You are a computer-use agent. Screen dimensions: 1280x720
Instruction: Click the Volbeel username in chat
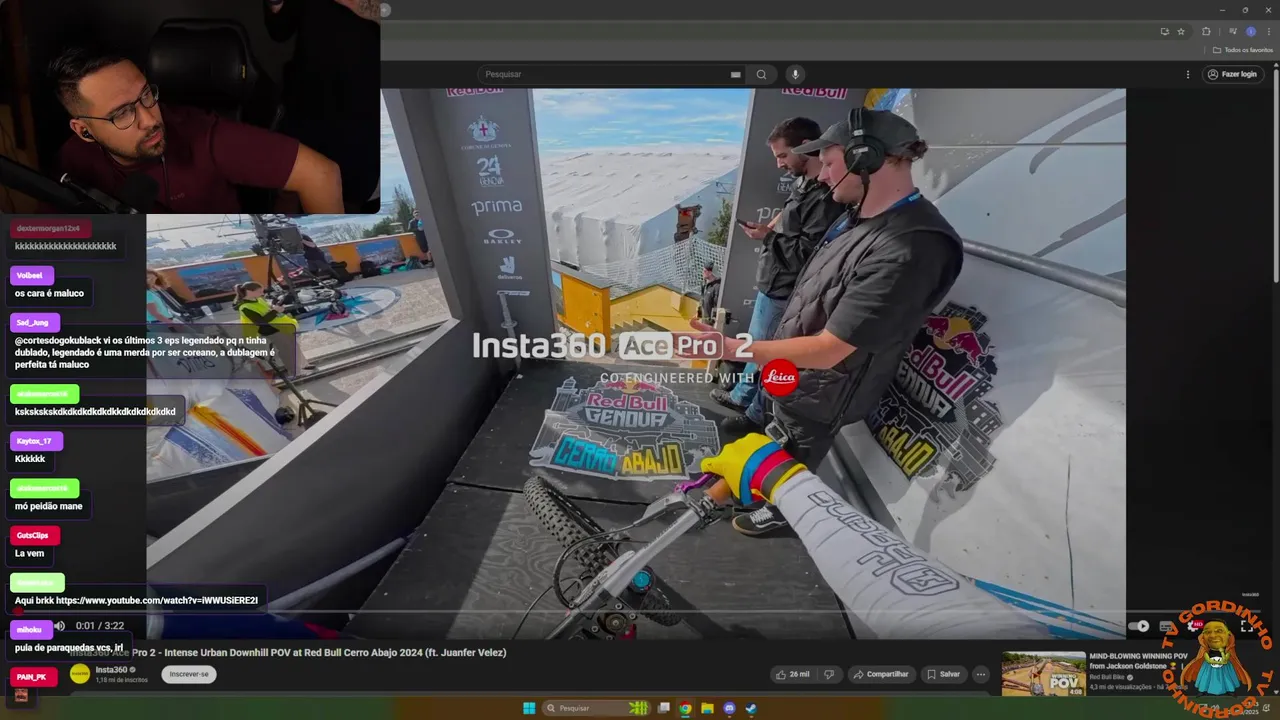[x=31, y=275]
